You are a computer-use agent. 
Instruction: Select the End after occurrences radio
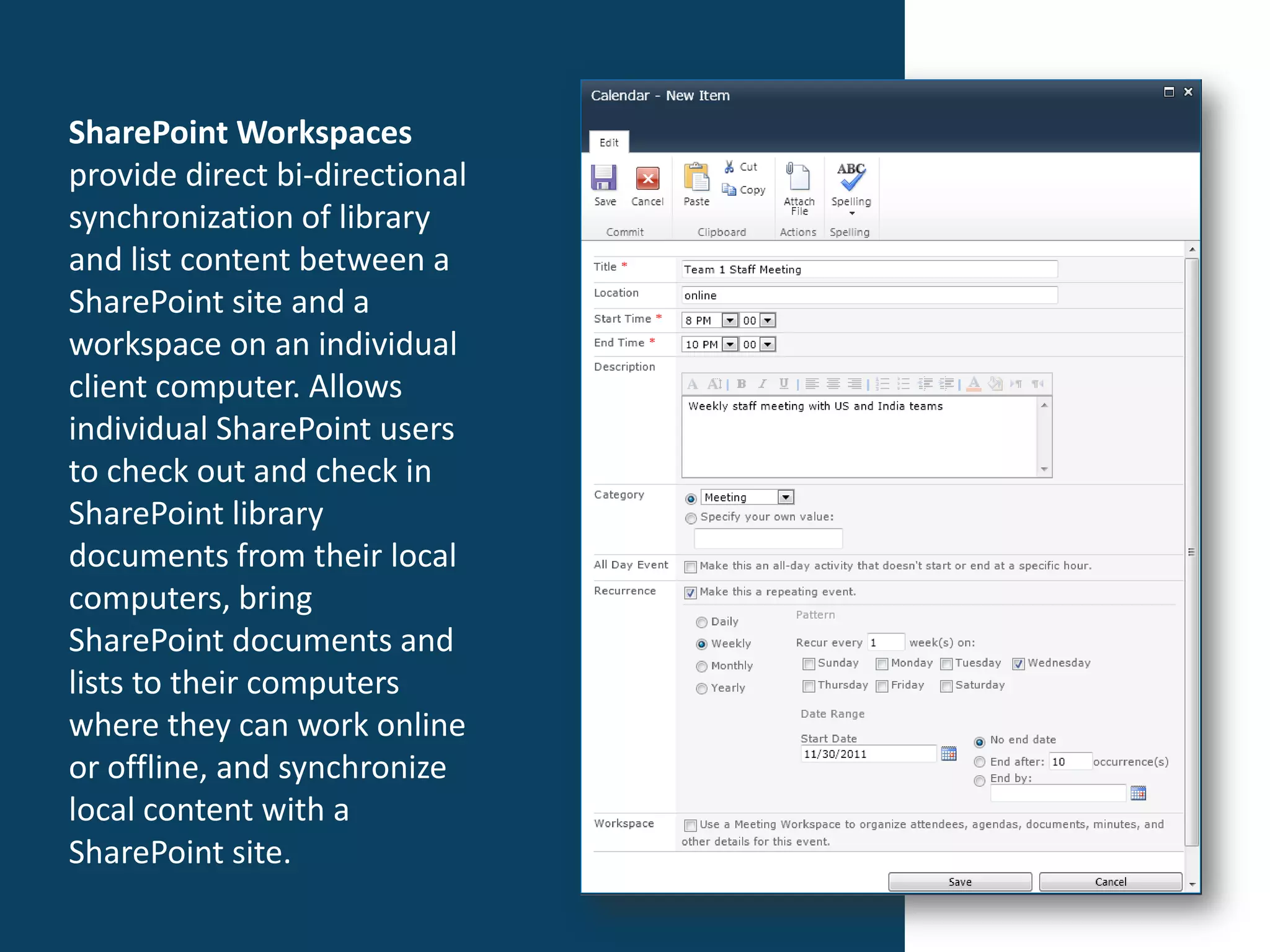point(980,762)
